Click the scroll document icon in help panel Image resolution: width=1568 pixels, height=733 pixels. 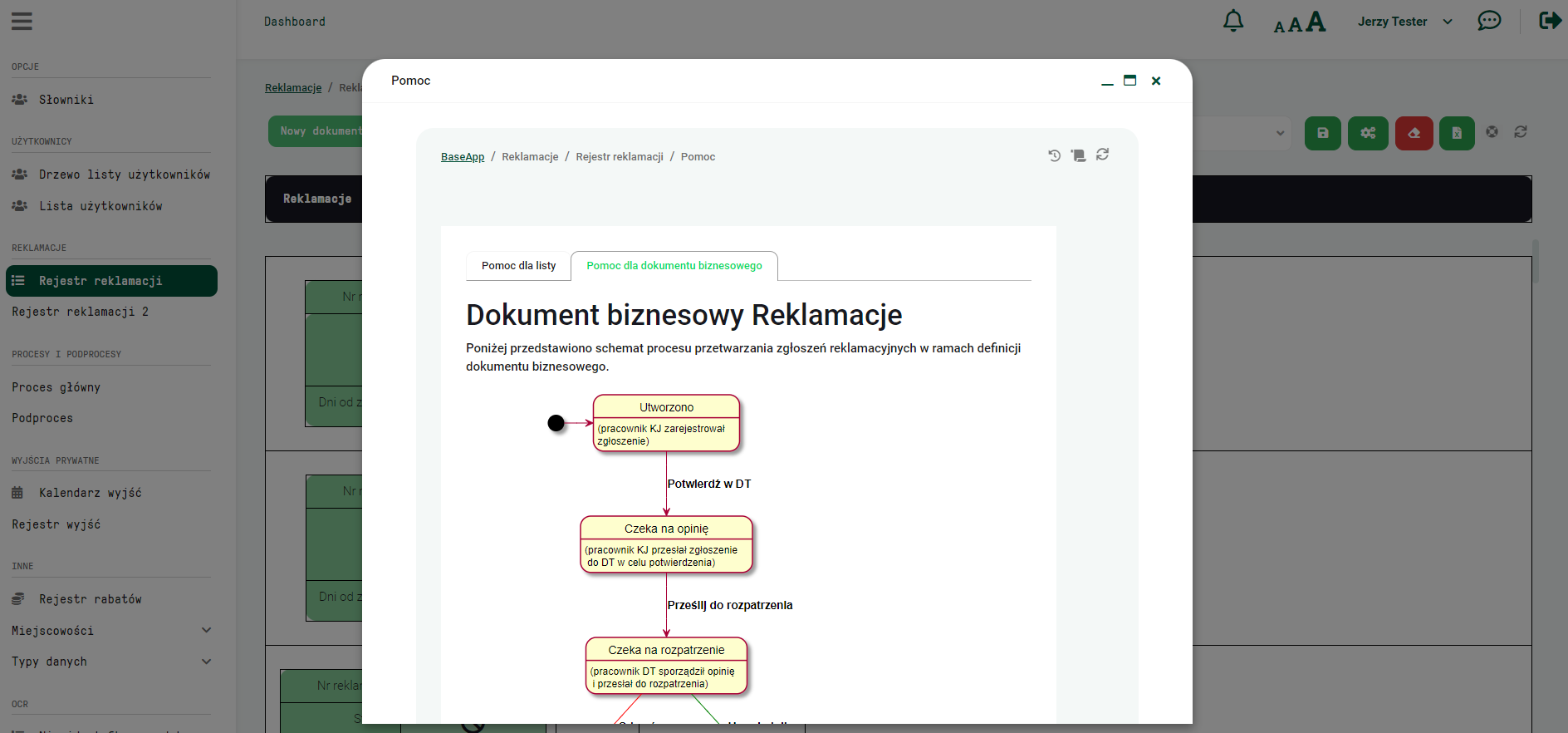point(1078,155)
